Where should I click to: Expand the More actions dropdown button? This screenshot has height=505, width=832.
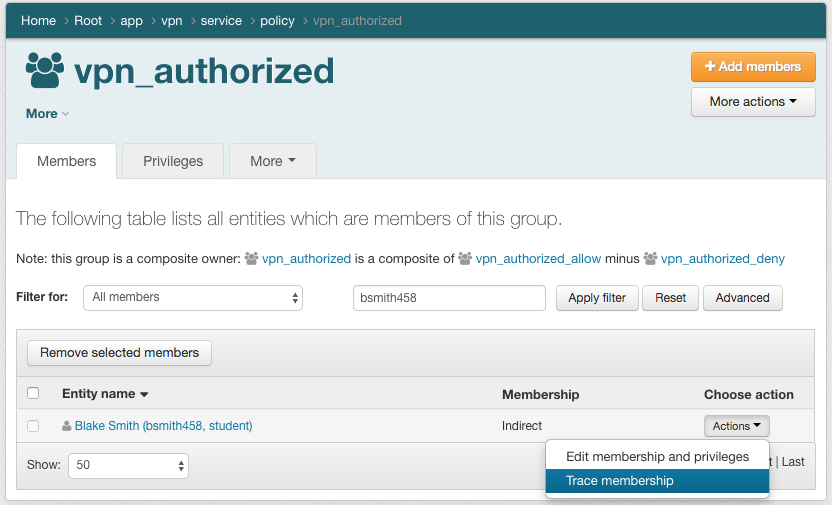point(753,102)
